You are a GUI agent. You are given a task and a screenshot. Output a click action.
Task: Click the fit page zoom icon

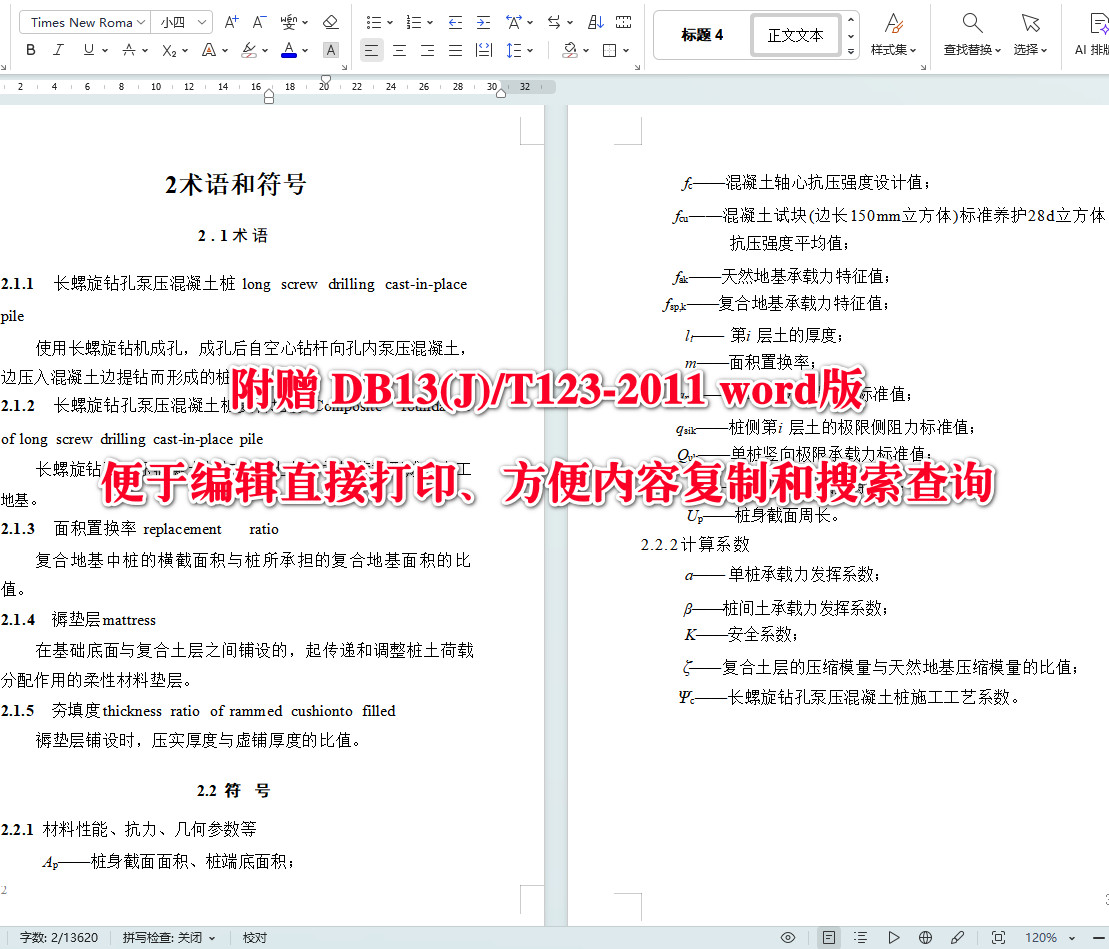point(998,938)
